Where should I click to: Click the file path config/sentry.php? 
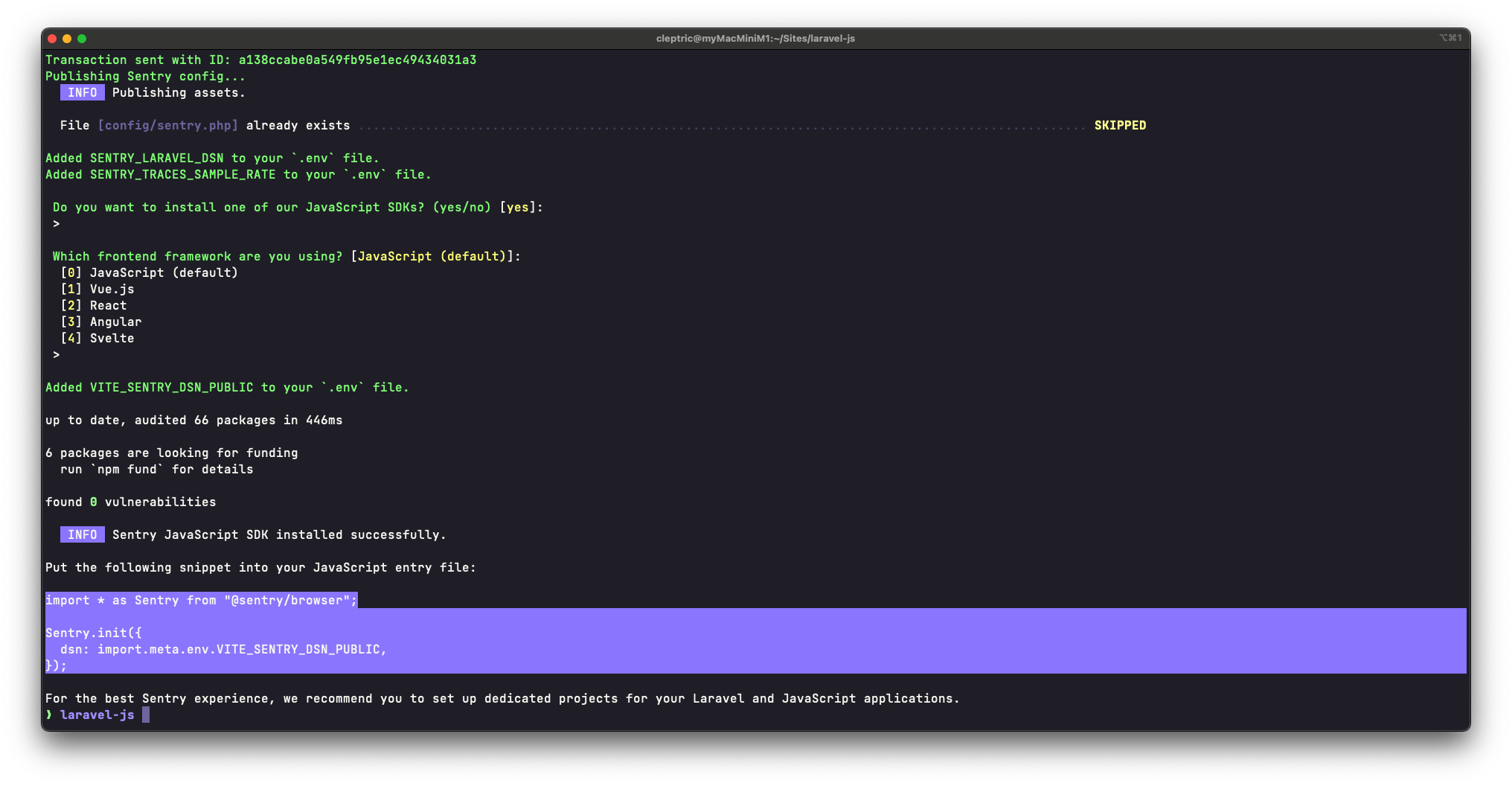pos(168,126)
